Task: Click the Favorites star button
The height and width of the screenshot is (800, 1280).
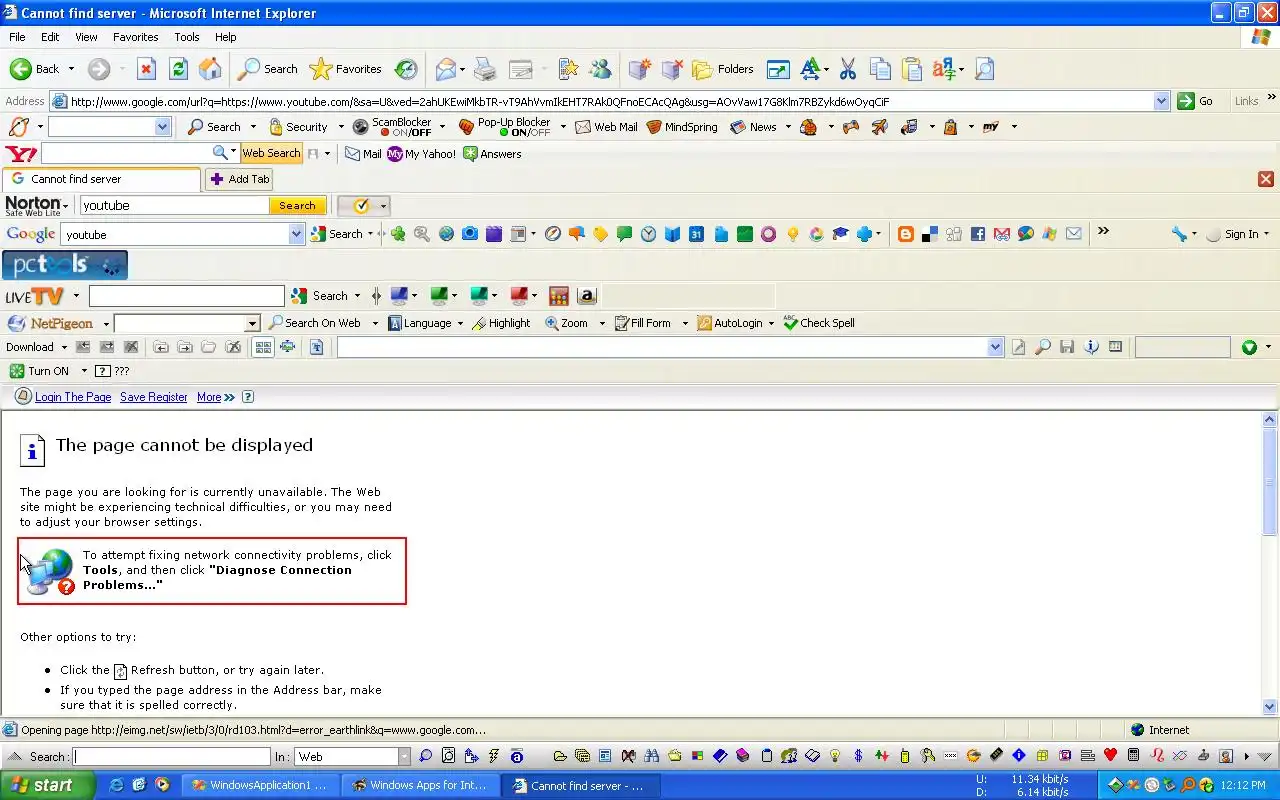Action: (346, 69)
